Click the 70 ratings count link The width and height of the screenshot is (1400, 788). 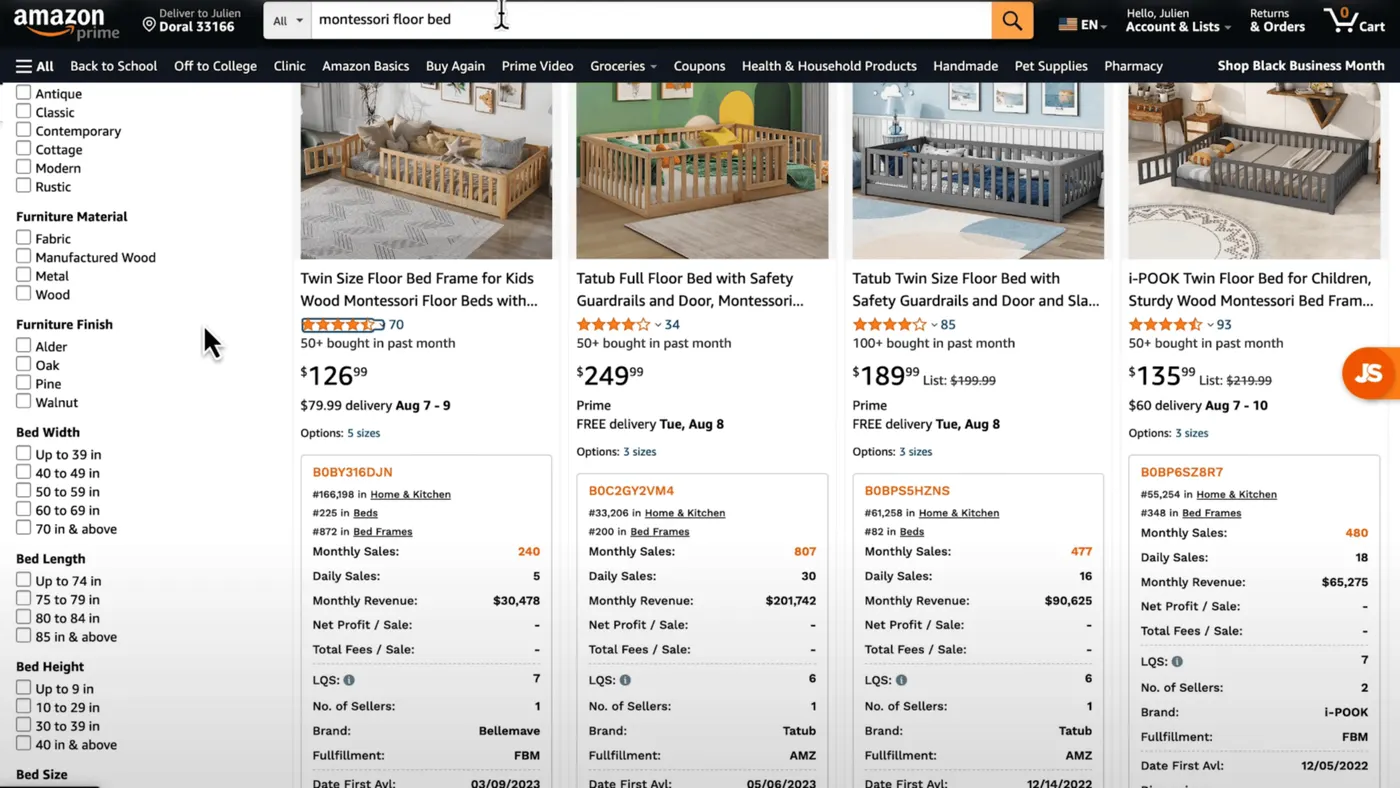coord(396,325)
